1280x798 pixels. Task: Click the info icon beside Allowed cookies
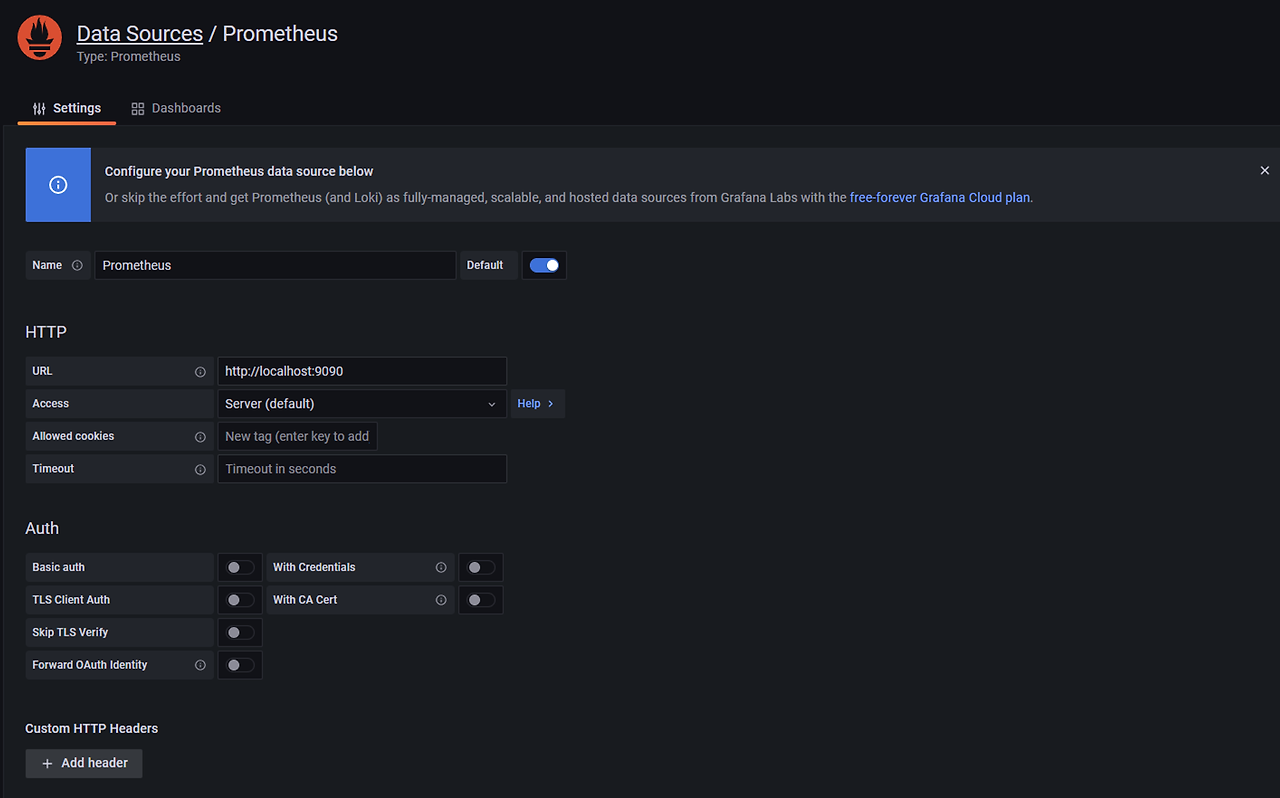click(200, 437)
